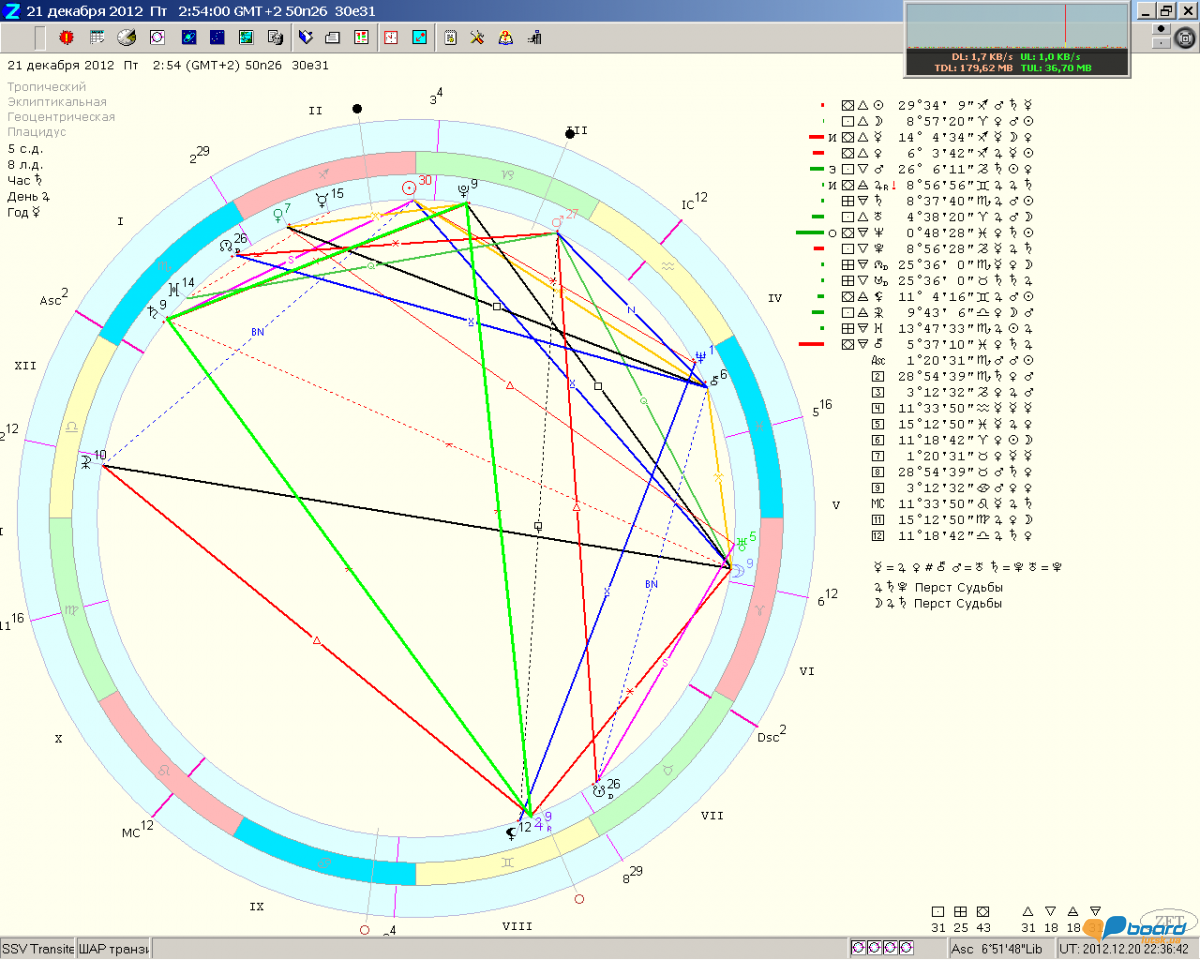
Task: Select the ШАР транзи status bar tab
Action: 112,948
